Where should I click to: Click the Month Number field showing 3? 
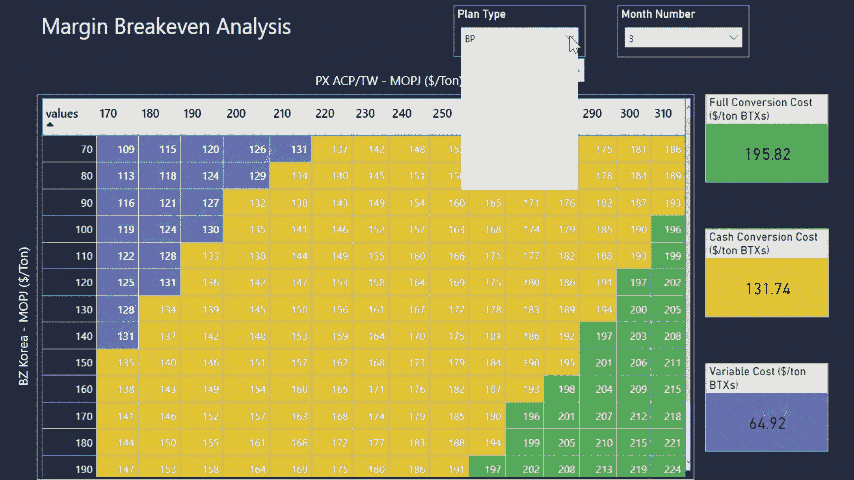click(672, 38)
